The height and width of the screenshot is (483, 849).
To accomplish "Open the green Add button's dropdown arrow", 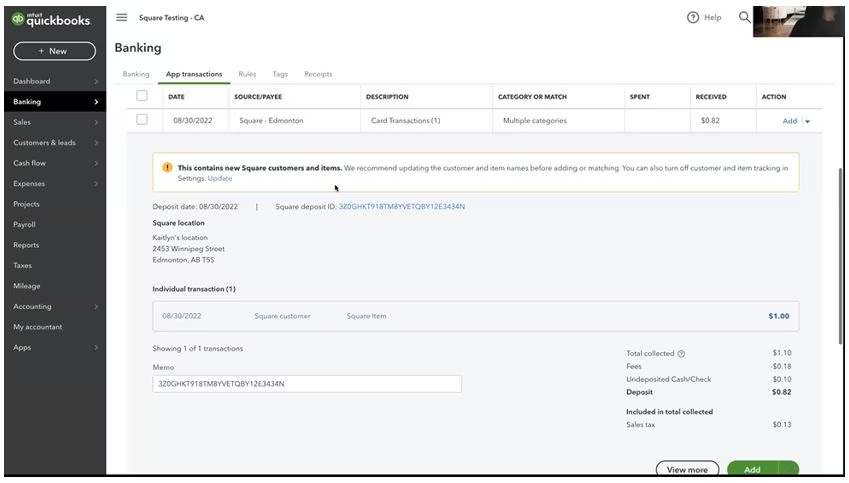I will [788, 469].
